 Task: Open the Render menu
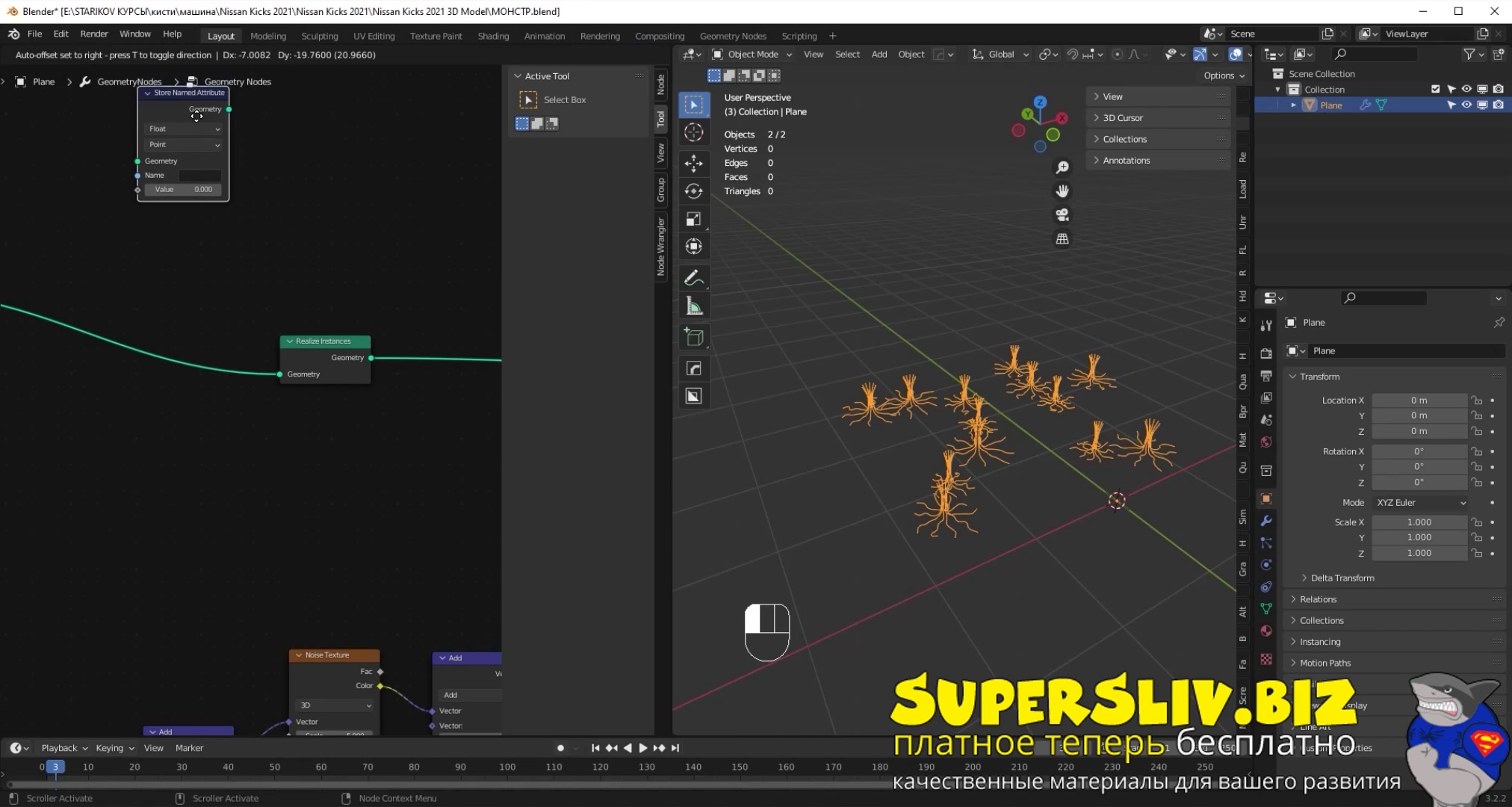(x=93, y=34)
